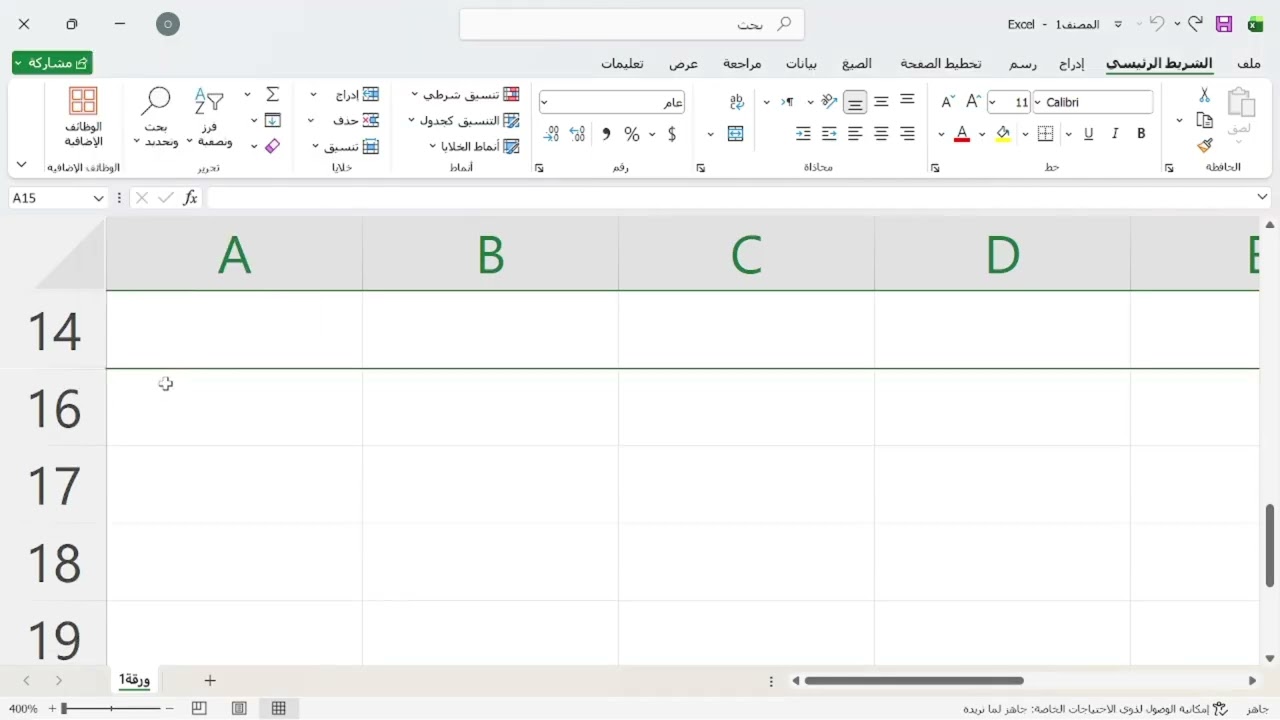
Task: Open the Name Box A15 dropdown arrow
Action: point(98,198)
